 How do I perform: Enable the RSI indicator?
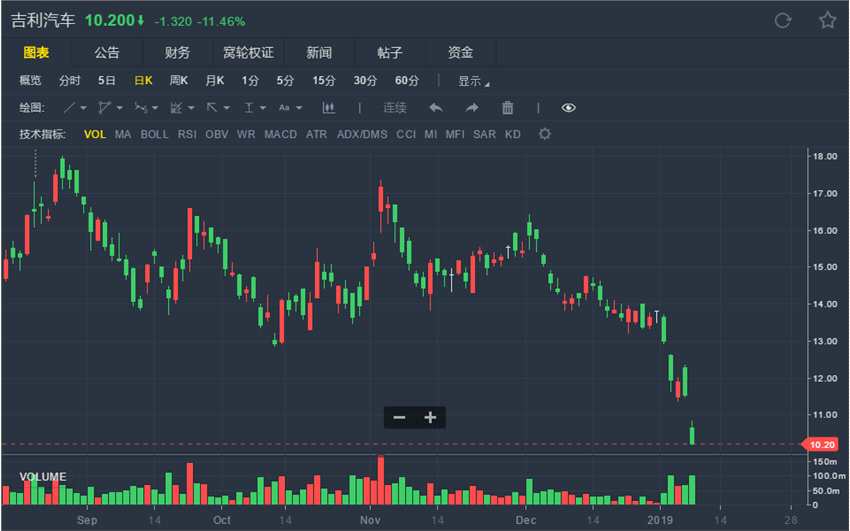click(x=187, y=134)
